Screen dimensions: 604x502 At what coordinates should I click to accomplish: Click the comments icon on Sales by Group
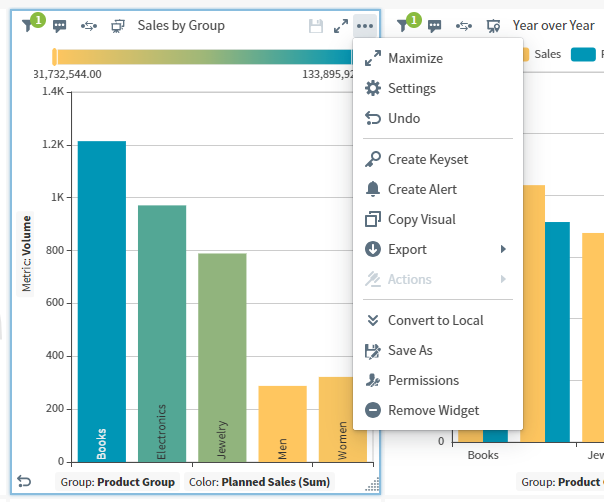pyautogui.click(x=60, y=26)
